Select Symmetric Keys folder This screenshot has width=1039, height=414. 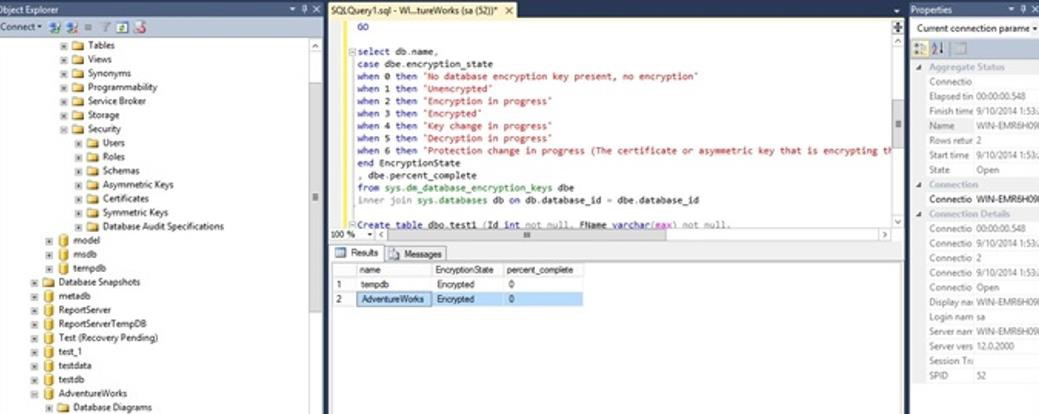[135, 213]
